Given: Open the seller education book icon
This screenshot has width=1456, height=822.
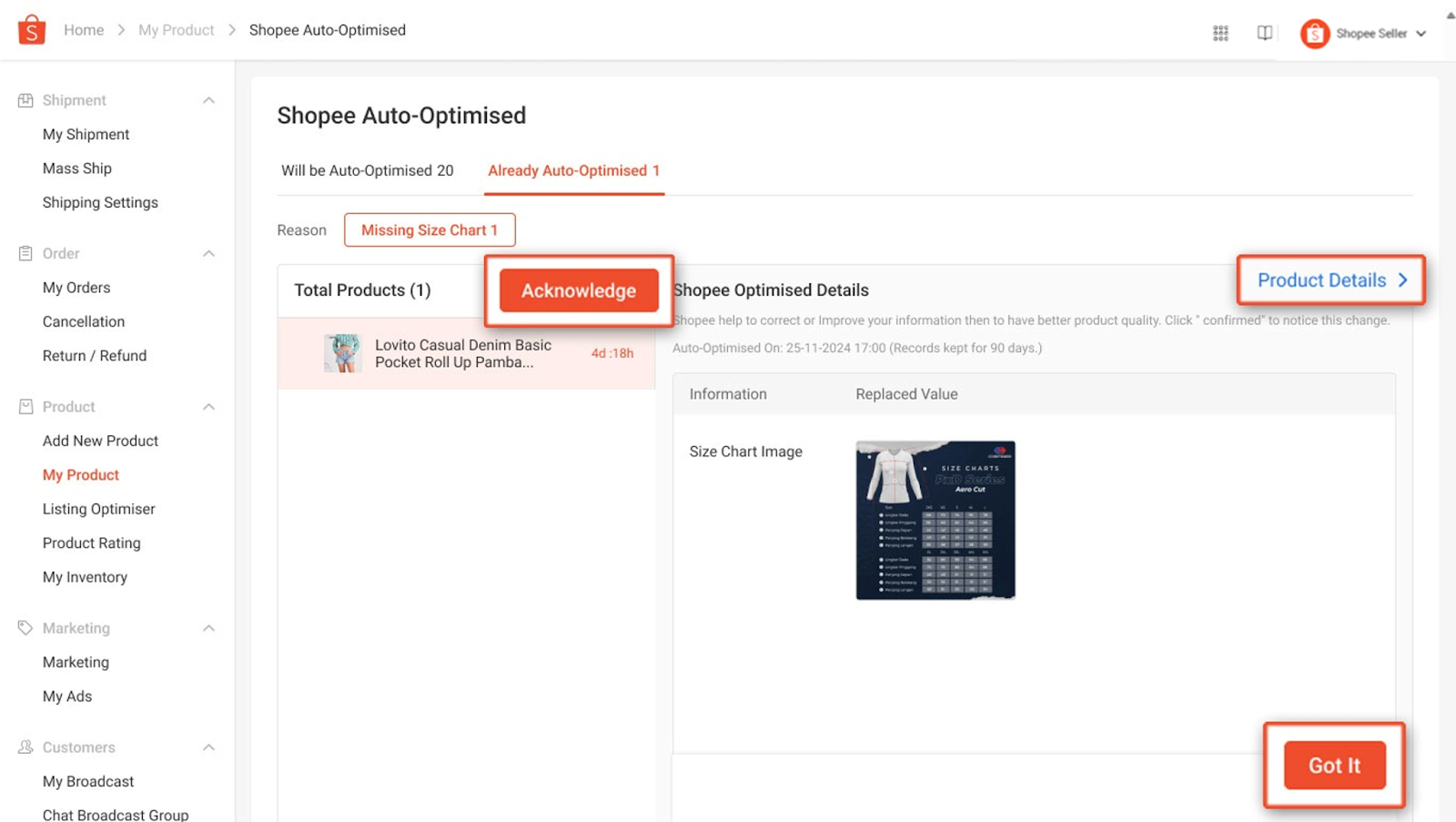Looking at the screenshot, I should pyautogui.click(x=1264, y=34).
